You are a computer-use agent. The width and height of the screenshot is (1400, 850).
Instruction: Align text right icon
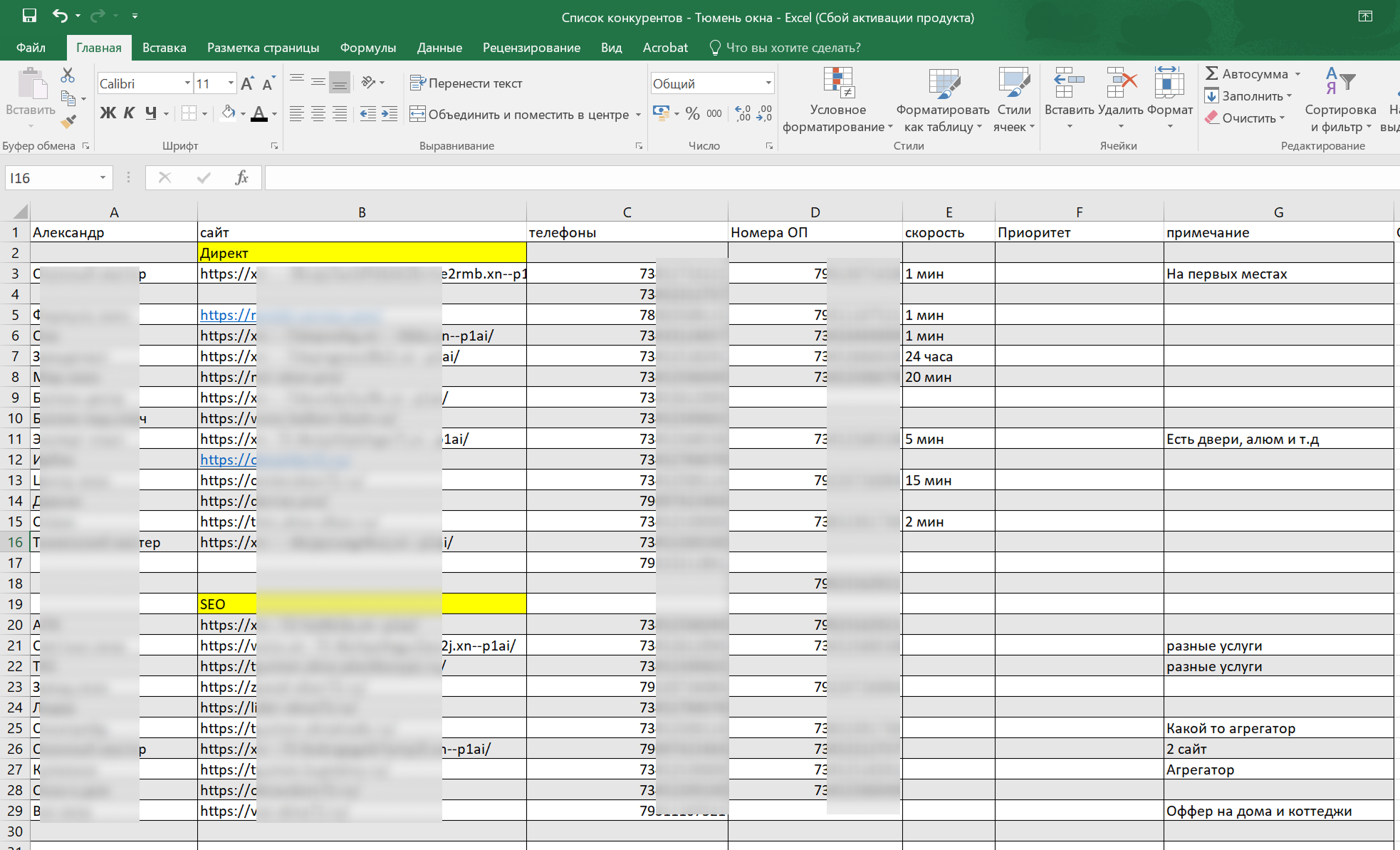(x=340, y=113)
